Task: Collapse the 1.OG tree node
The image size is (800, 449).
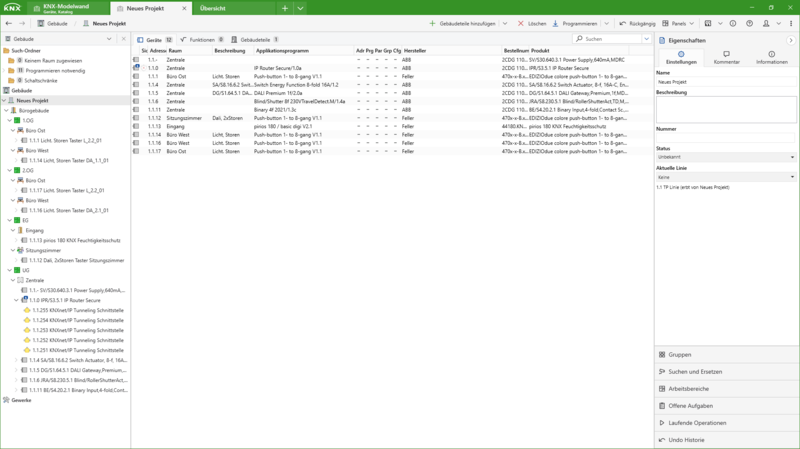Action: 9,120
